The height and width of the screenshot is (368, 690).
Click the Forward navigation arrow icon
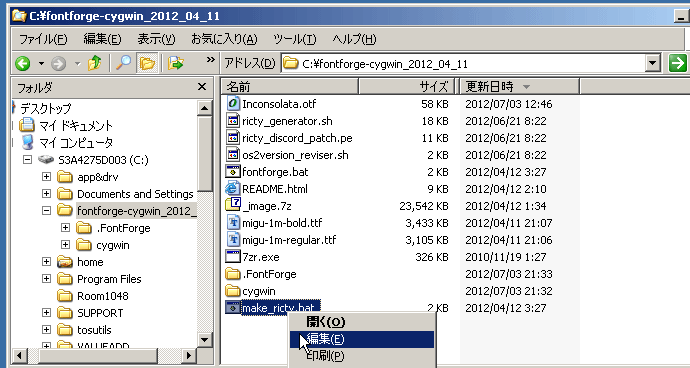58,64
